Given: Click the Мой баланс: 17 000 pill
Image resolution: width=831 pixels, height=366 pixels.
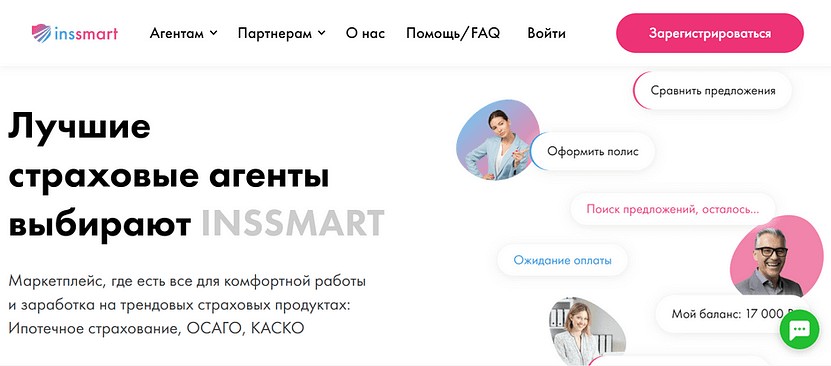Looking at the screenshot, I should click(734, 314).
